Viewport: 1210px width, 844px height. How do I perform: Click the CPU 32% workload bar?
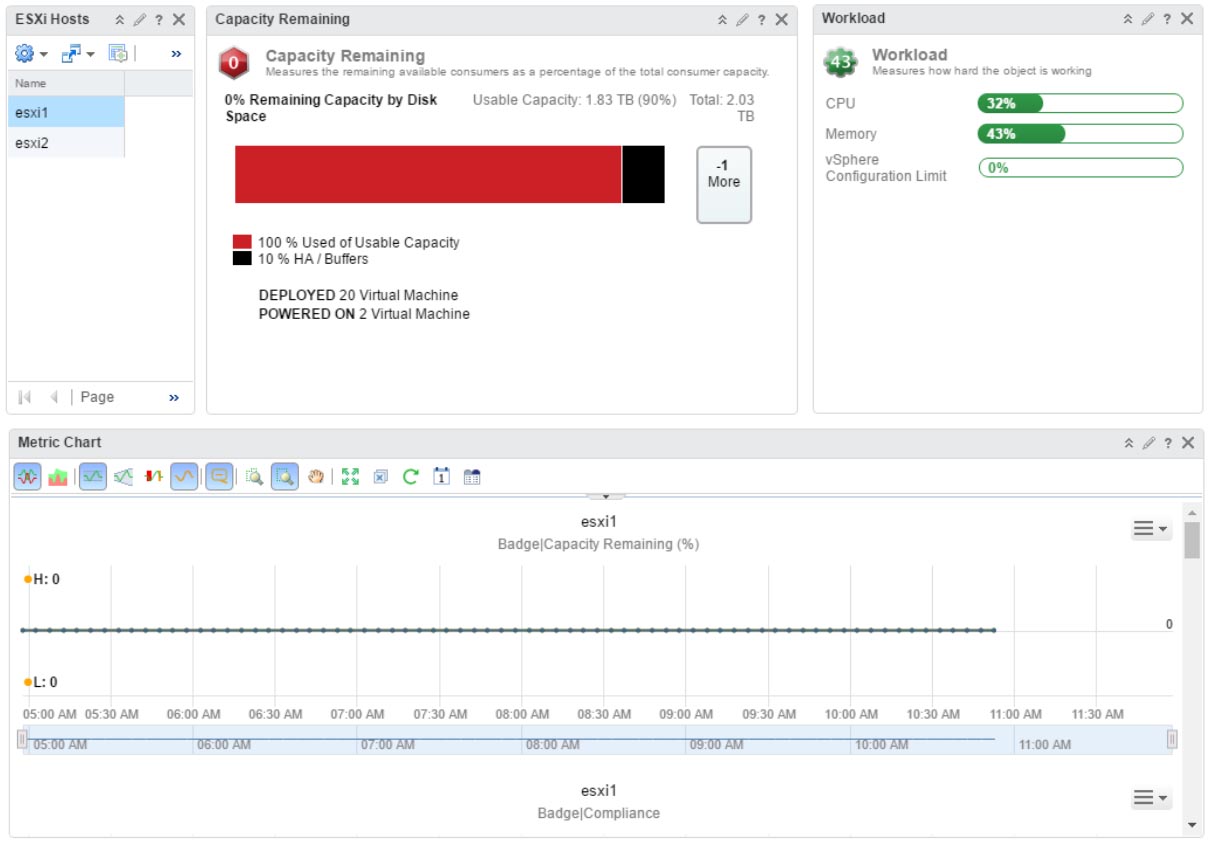click(1080, 104)
